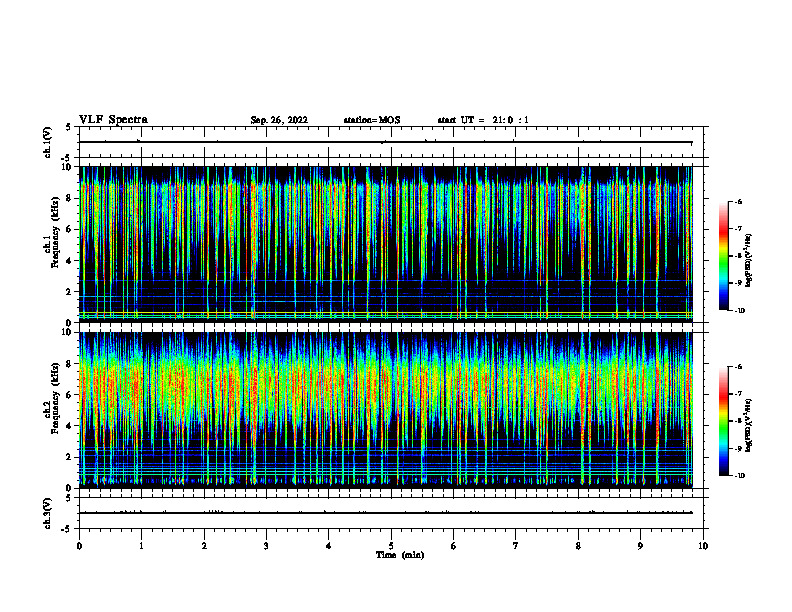
Task: Click the ch.2 frequency tick label 8
Action: click(x=69, y=364)
